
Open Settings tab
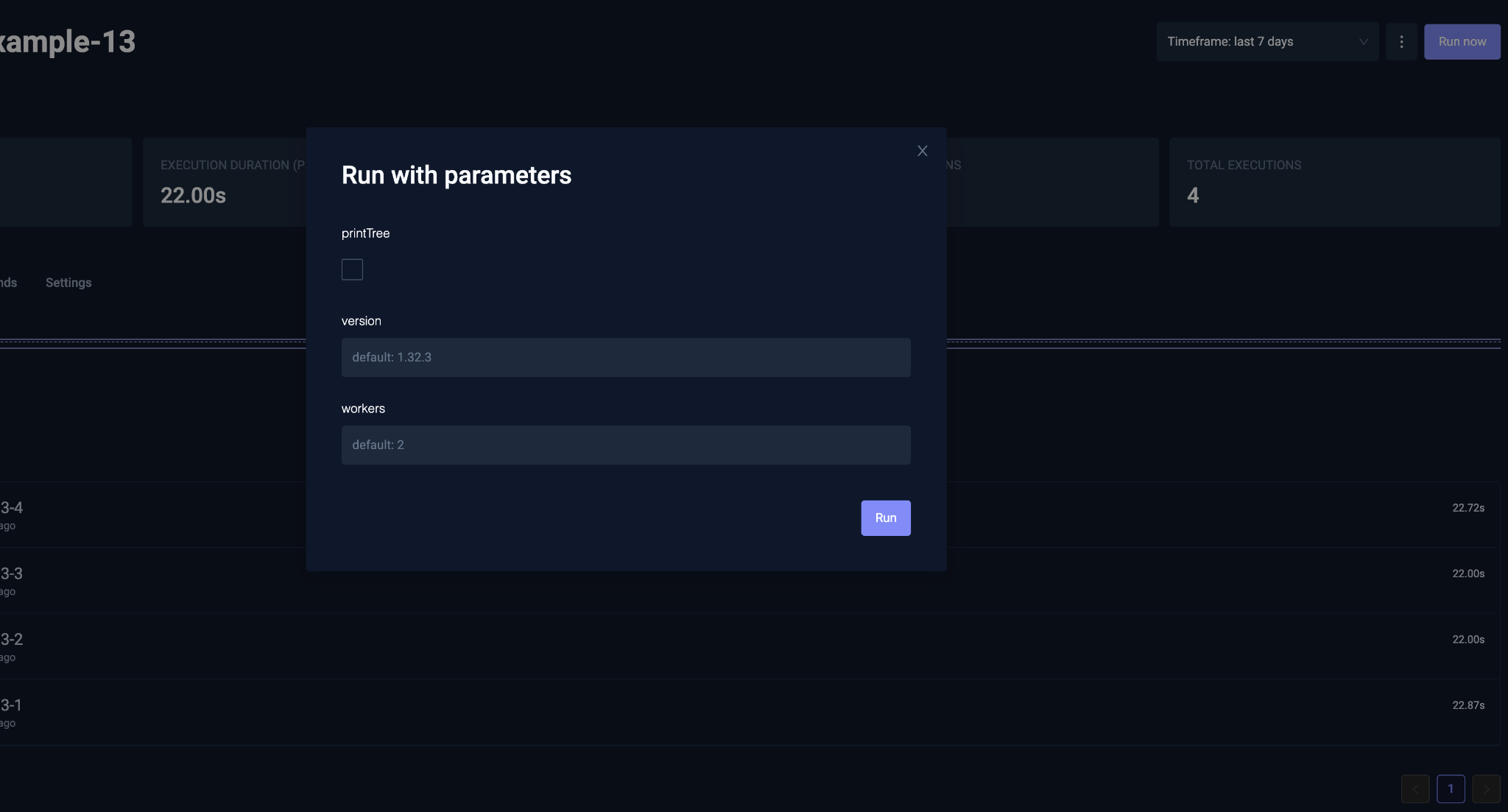[x=68, y=283]
